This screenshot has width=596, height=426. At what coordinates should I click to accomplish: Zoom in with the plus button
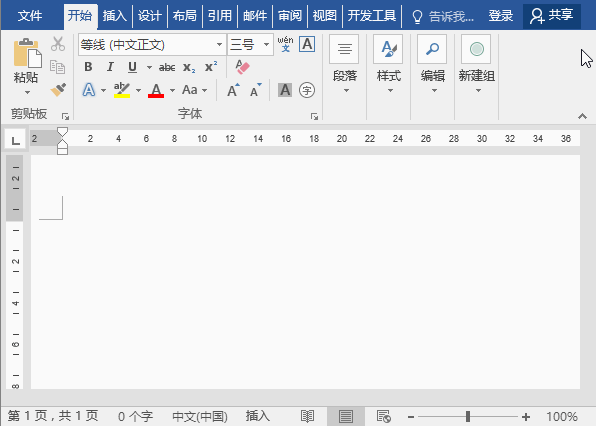pyautogui.click(x=526, y=417)
